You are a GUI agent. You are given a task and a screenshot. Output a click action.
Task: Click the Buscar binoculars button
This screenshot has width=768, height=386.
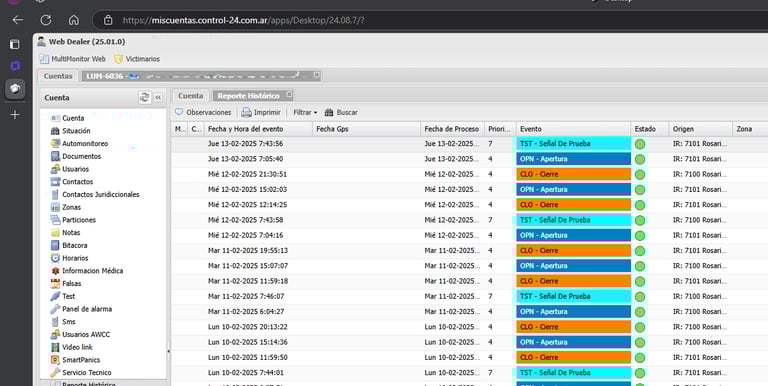341,112
